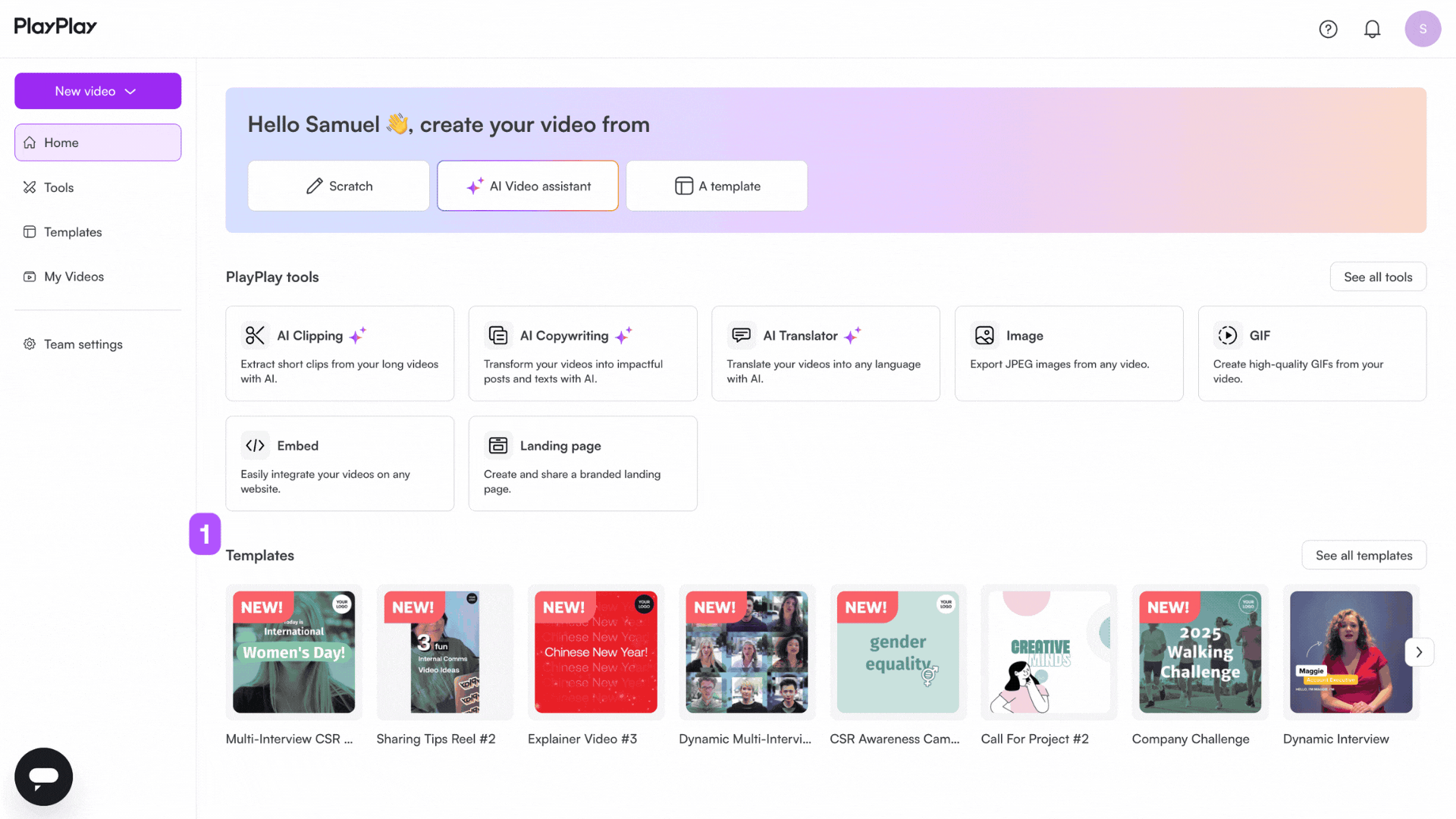This screenshot has width=1456, height=819.
Task: Click 'Templates' section heading
Action: click(260, 555)
